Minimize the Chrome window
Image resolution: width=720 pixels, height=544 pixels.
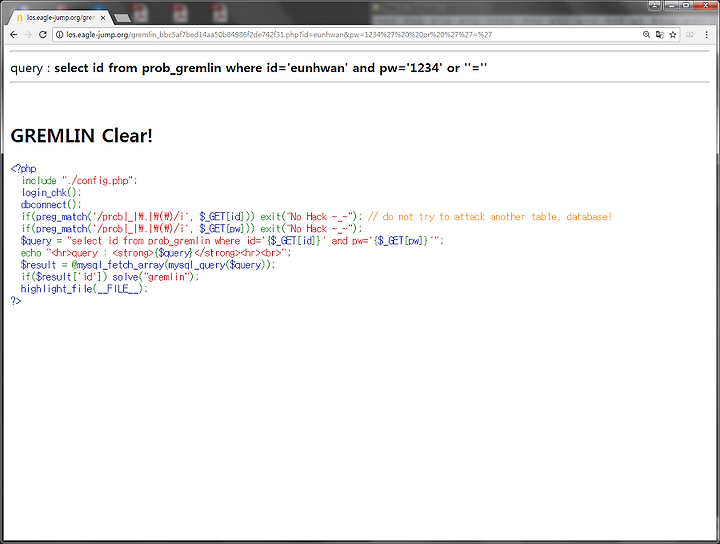(670, 5)
